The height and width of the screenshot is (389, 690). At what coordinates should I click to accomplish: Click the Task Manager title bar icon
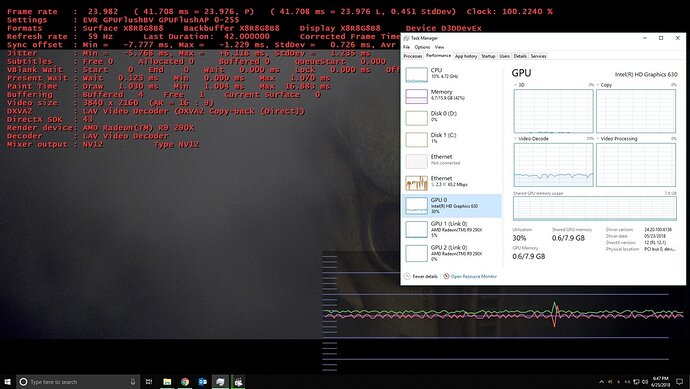[x=406, y=38]
